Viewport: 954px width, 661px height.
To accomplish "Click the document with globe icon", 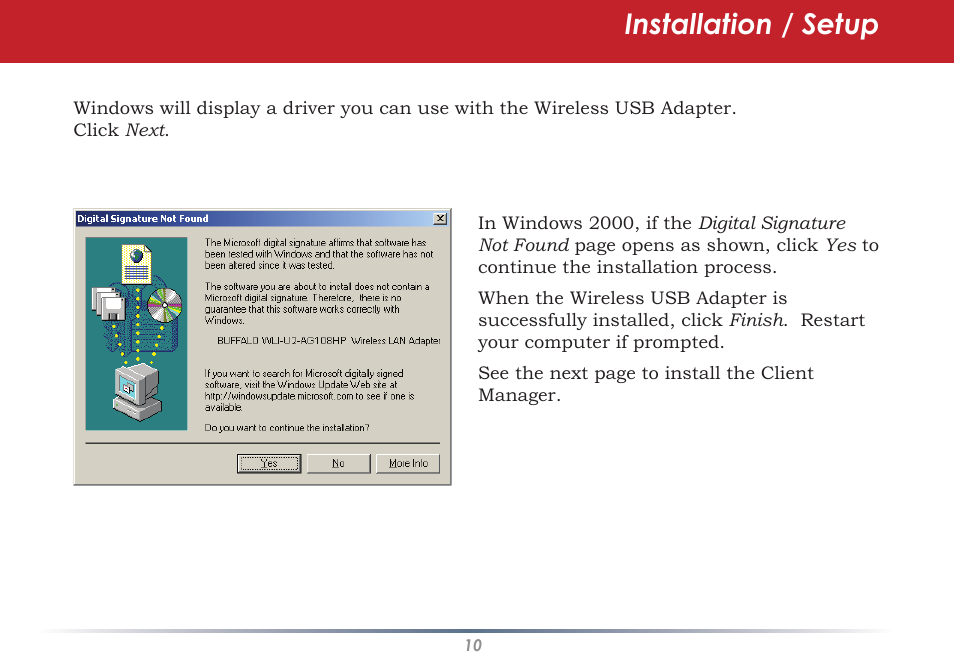I will pos(137,264).
